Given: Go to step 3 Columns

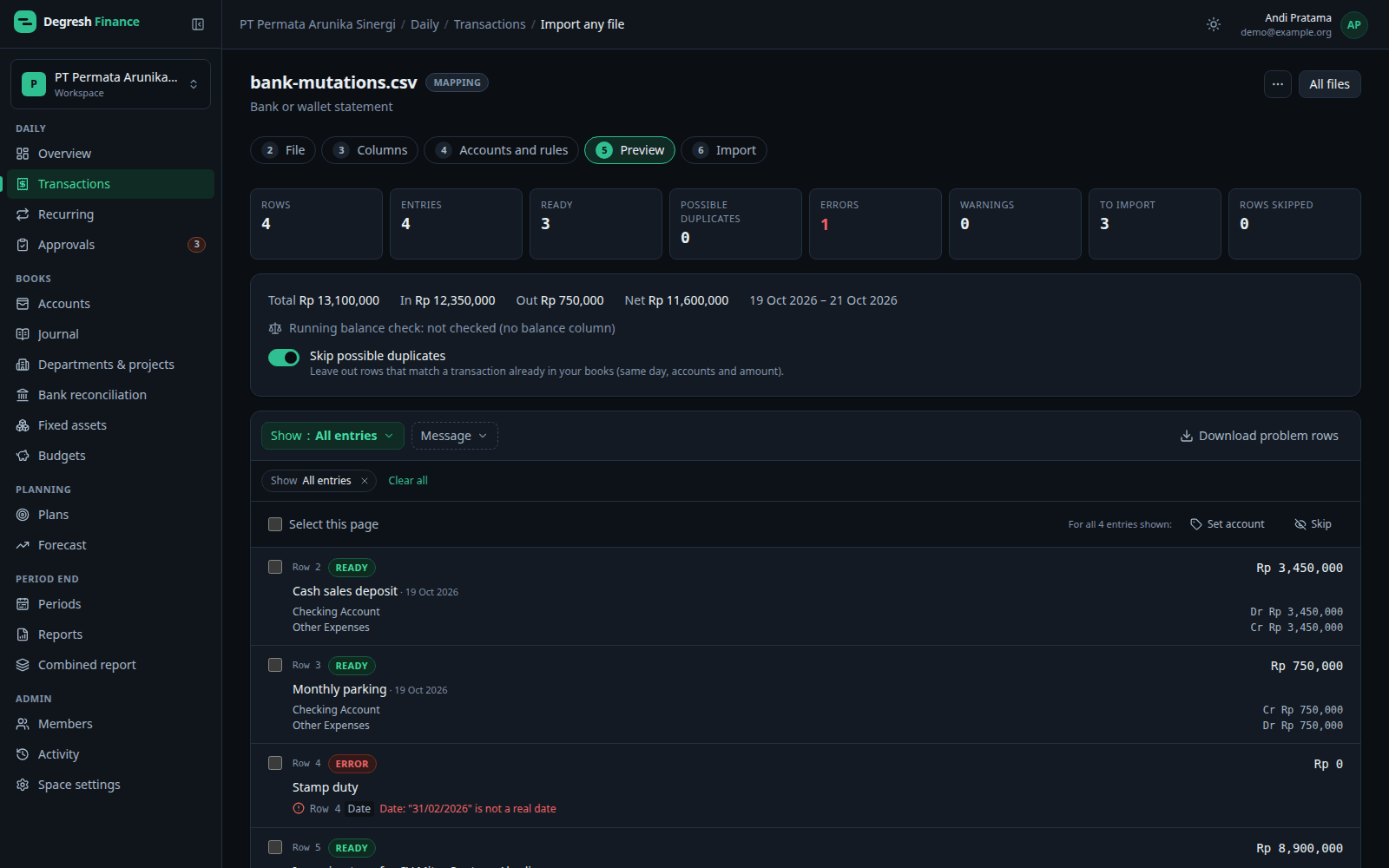Looking at the screenshot, I should tap(370, 150).
